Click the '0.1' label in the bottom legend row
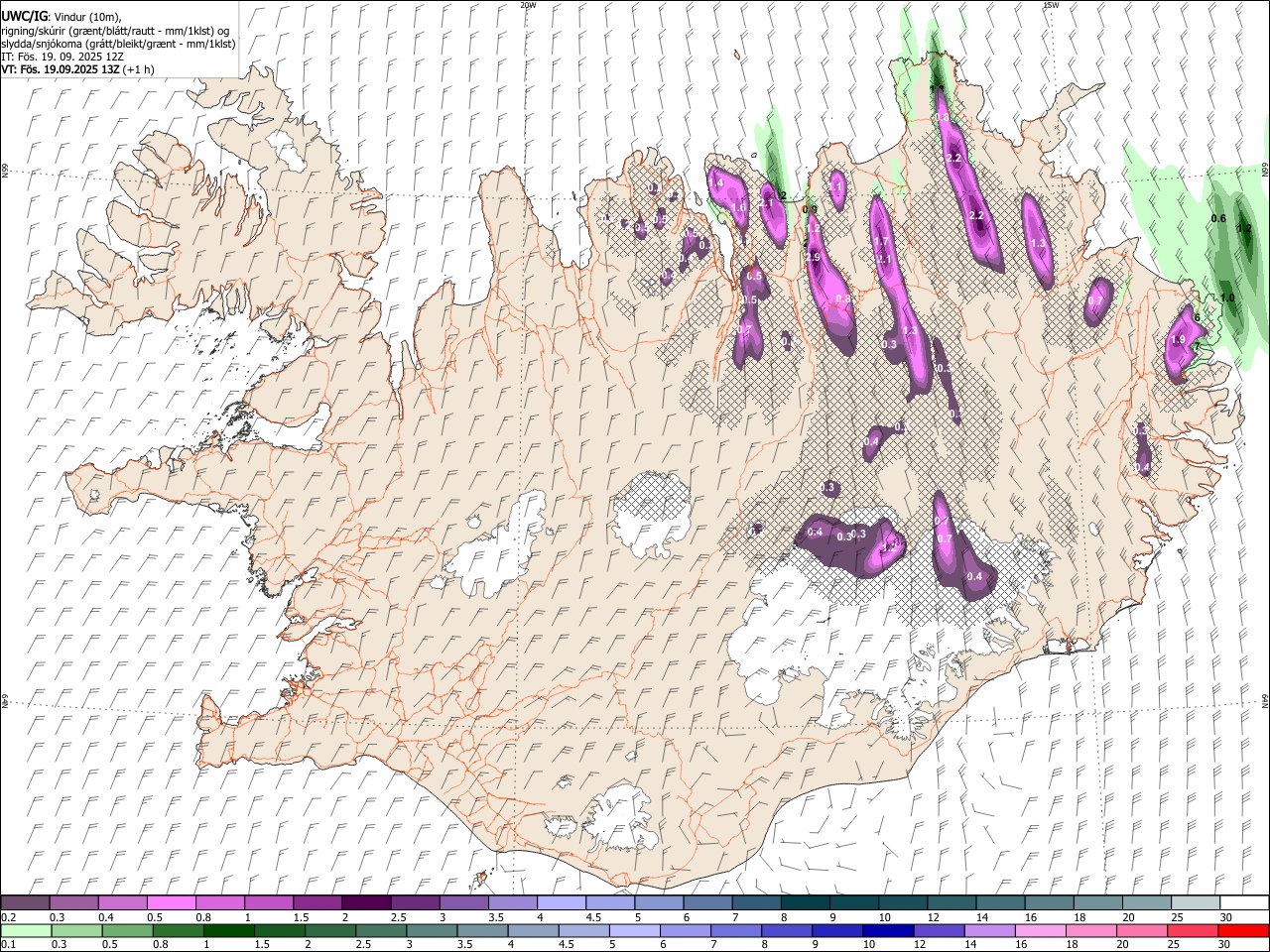 (8, 945)
